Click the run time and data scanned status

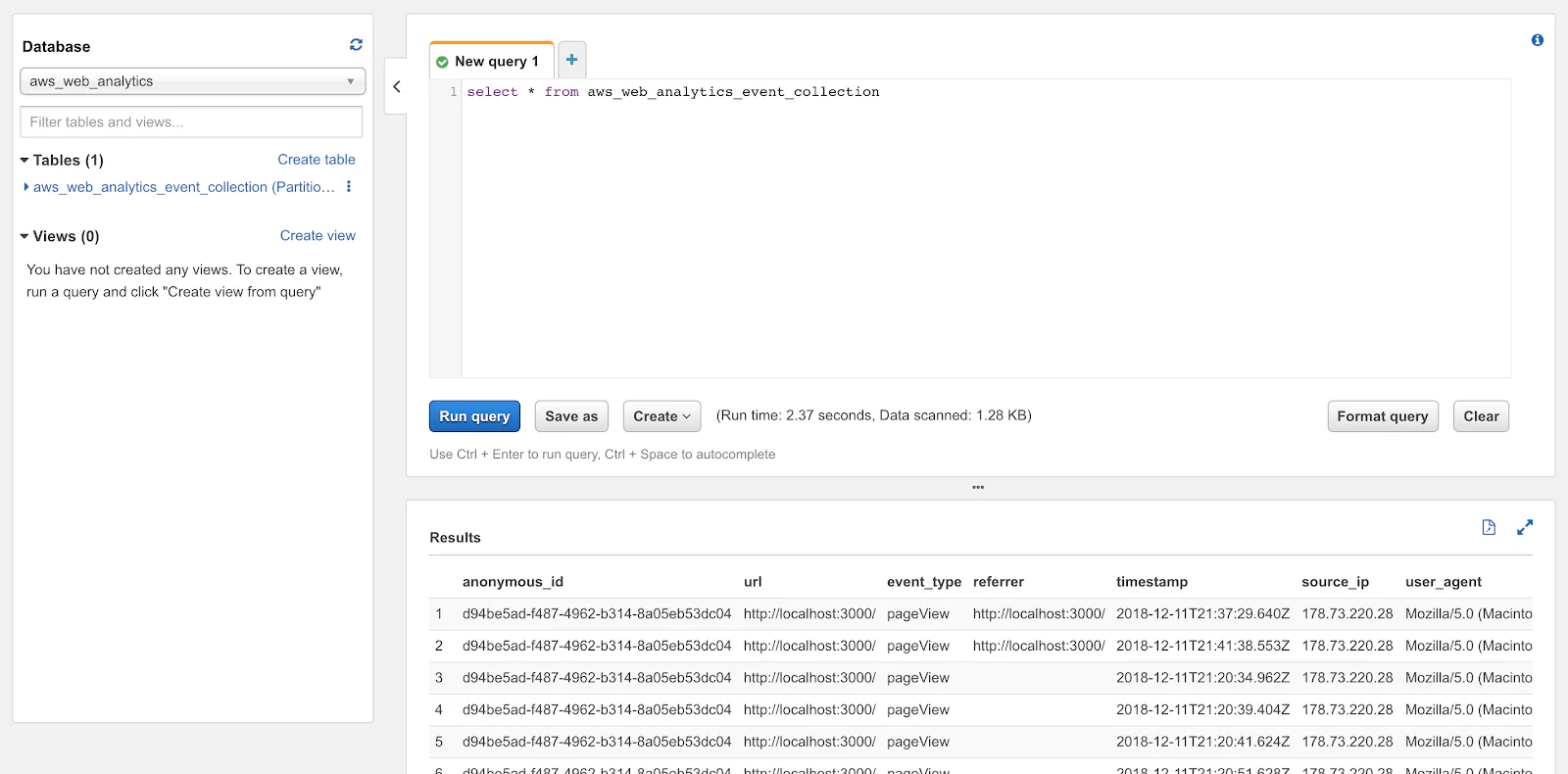(x=874, y=415)
